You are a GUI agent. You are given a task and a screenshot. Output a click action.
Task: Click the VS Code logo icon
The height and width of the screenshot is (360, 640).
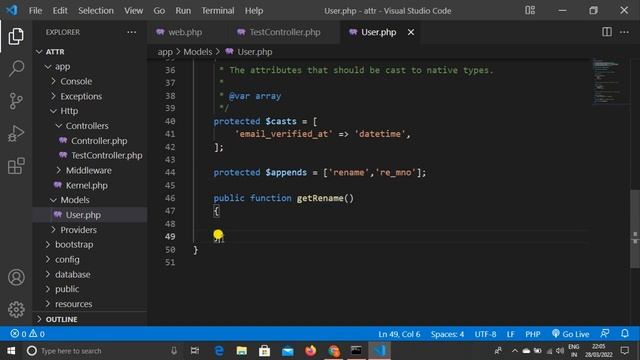(11, 10)
